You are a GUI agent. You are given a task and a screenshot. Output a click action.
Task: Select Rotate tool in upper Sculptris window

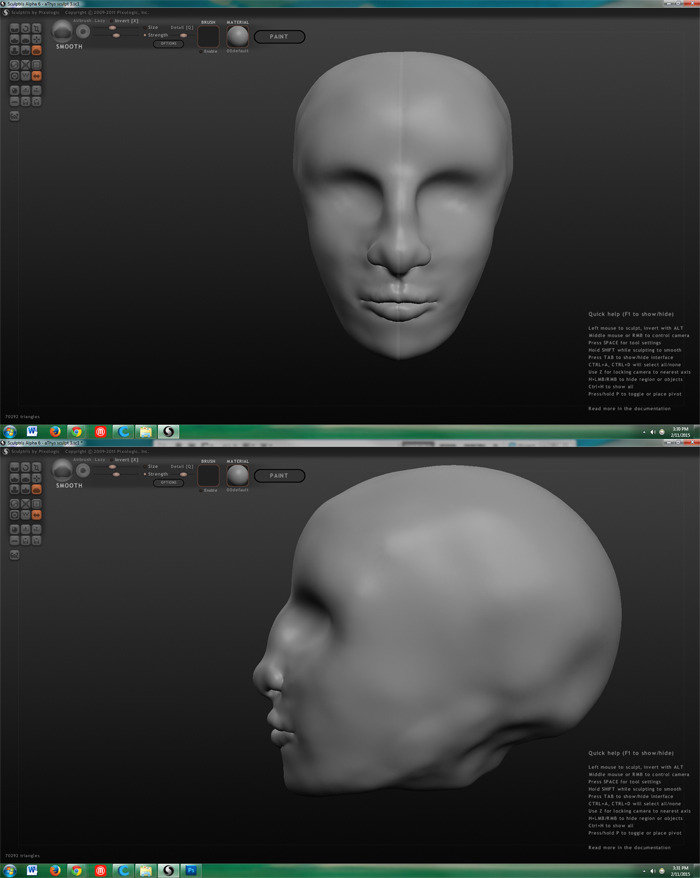26,28
